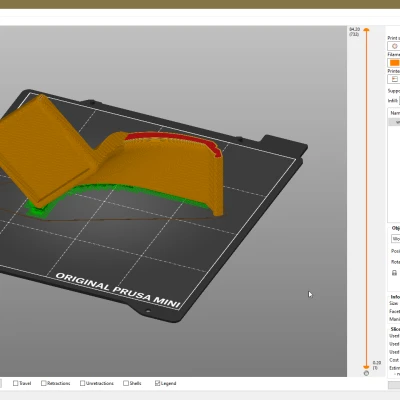The width and height of the screenshot is (400, 400).
Task: Click the cog icon below layer slider
Action: point(366,373)
